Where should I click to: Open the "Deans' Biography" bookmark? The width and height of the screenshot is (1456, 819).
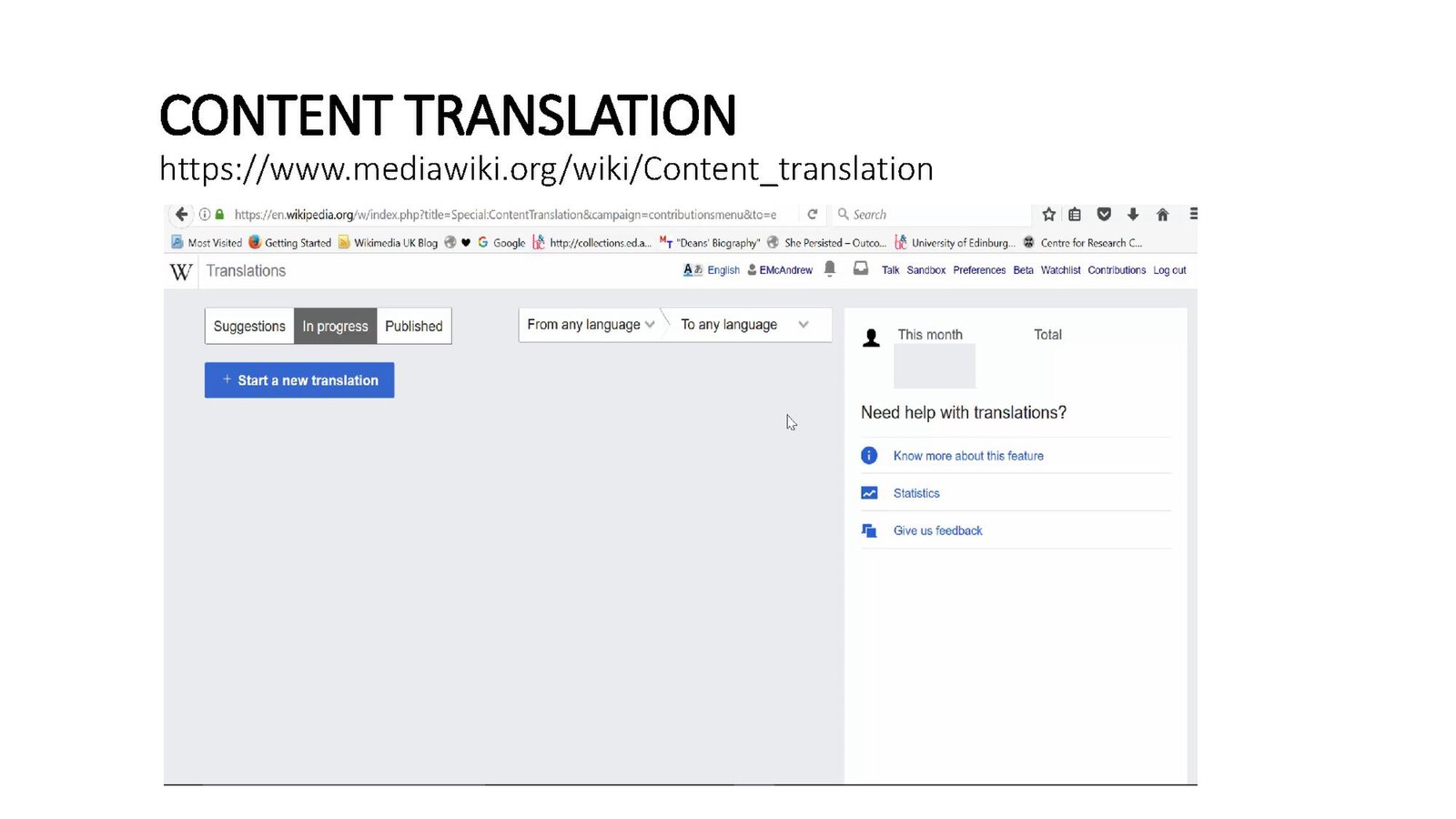point(710,242)
